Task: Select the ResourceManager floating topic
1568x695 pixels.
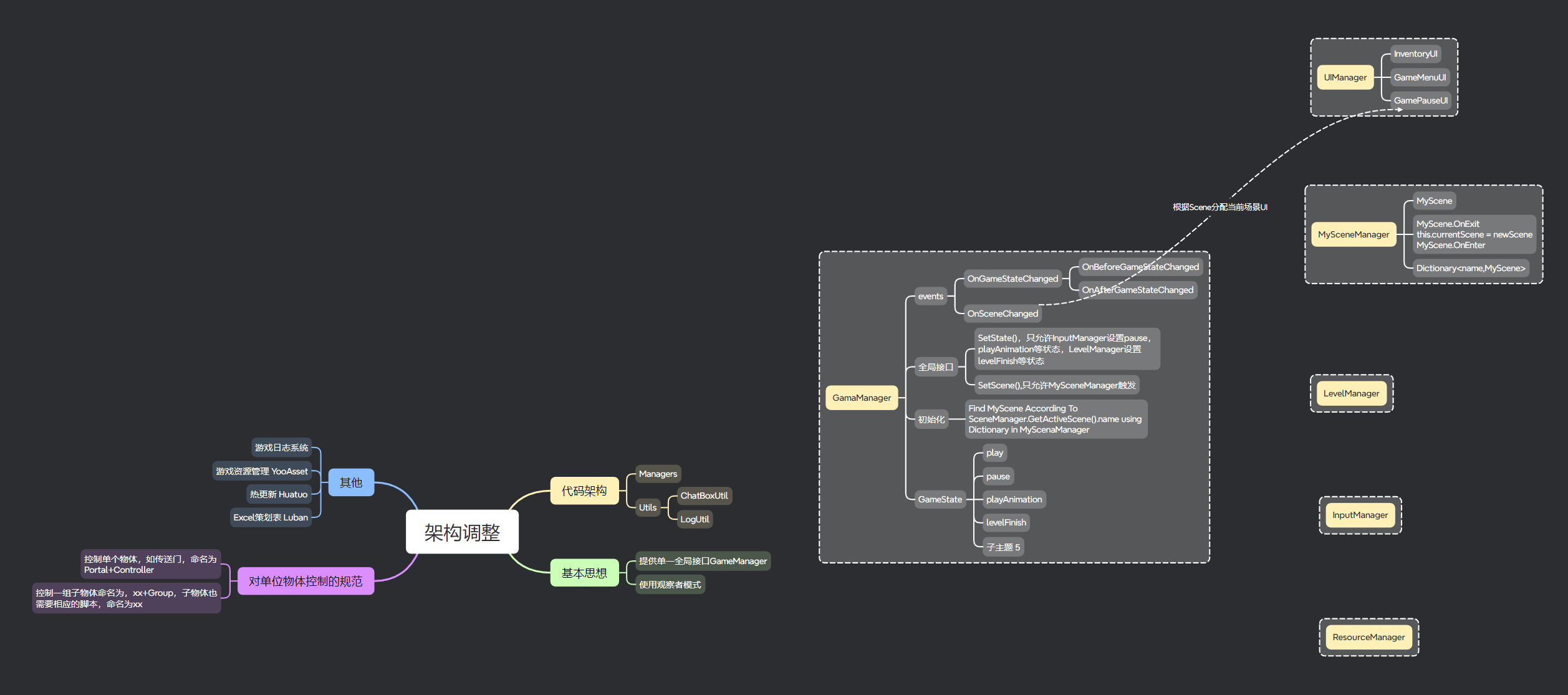Action: pyautogui.click(x=1368, y=637)
